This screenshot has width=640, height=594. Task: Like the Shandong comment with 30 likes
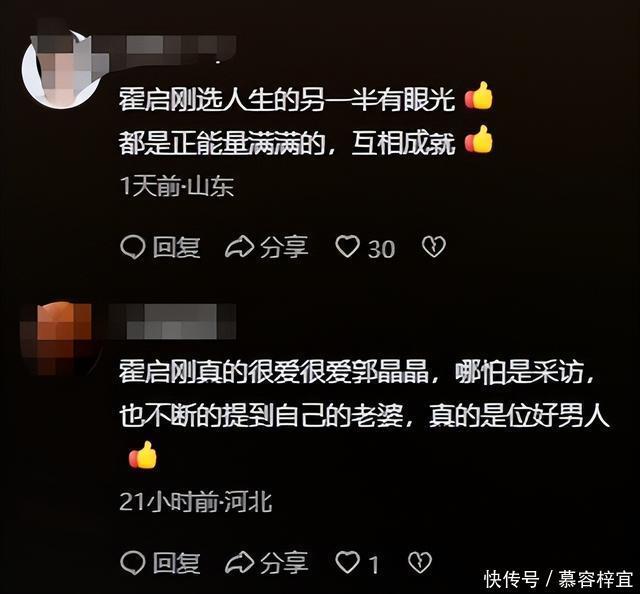(x=347, y=247)
